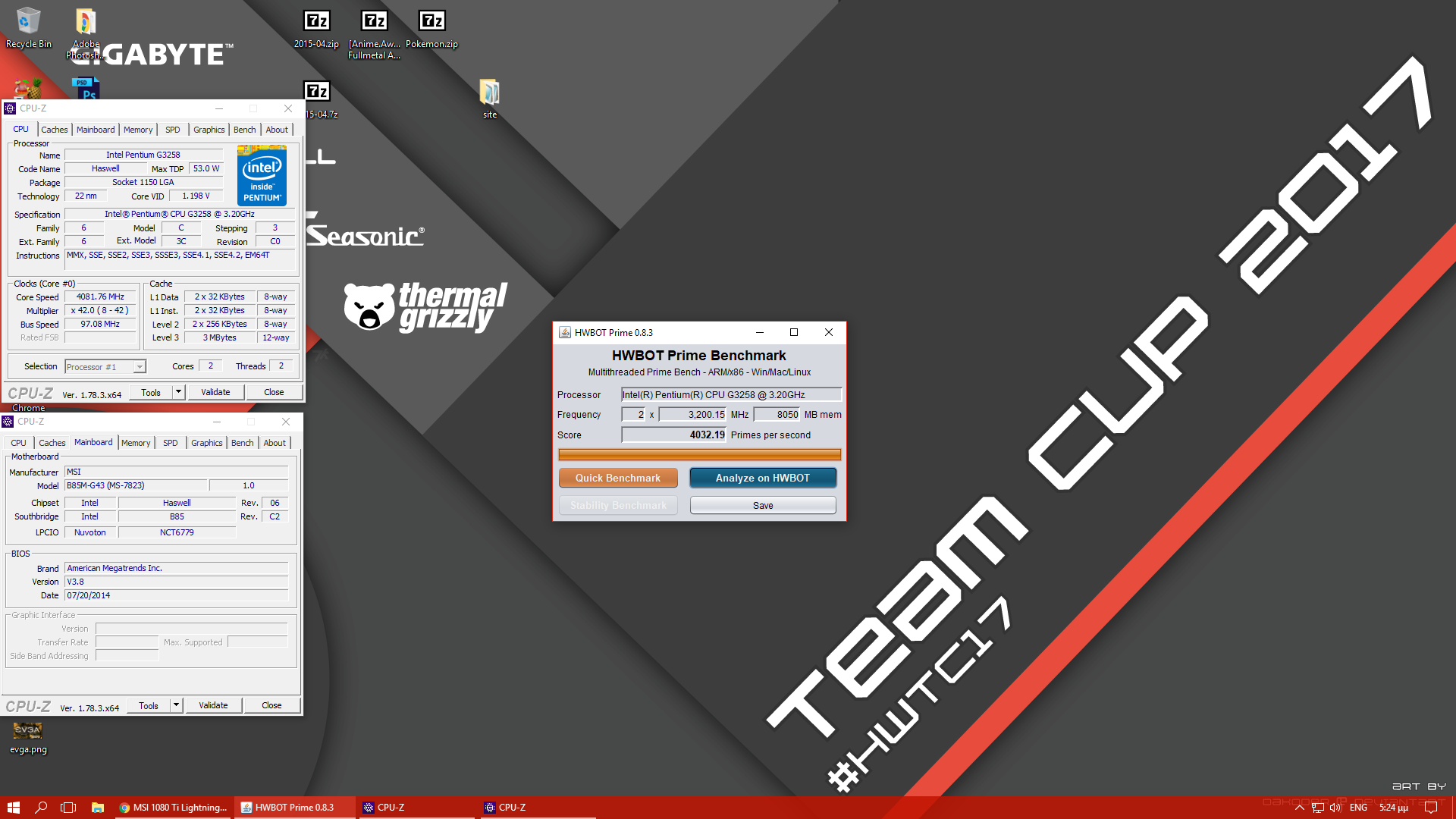Image resolution: width=1456 pixels, height=819 pixels.
Task: Switch to Chrome MSI 1080 Ti Lightning window
Action: click(x=173, y=808)
